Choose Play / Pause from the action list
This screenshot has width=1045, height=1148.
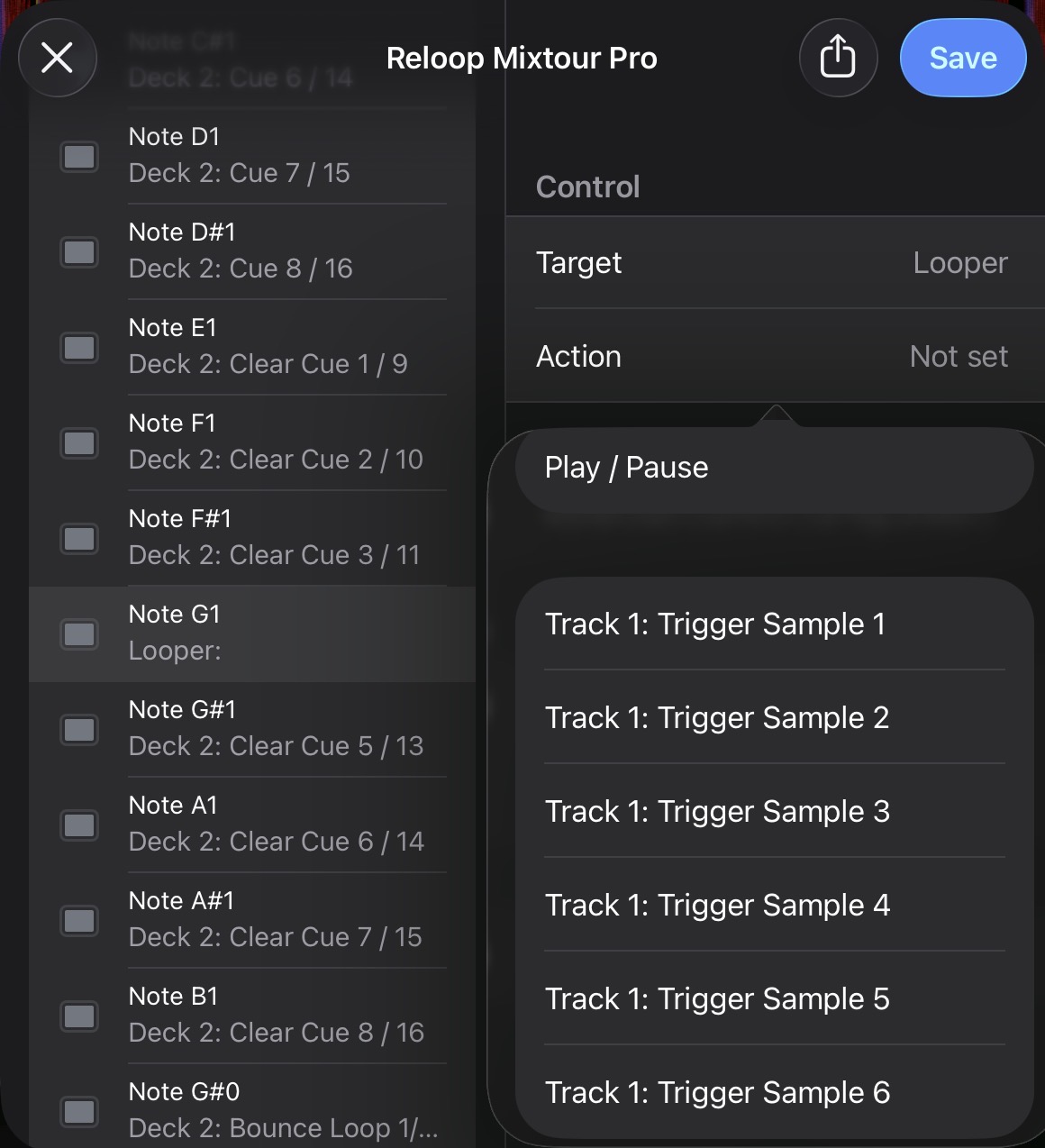(773, 469)
